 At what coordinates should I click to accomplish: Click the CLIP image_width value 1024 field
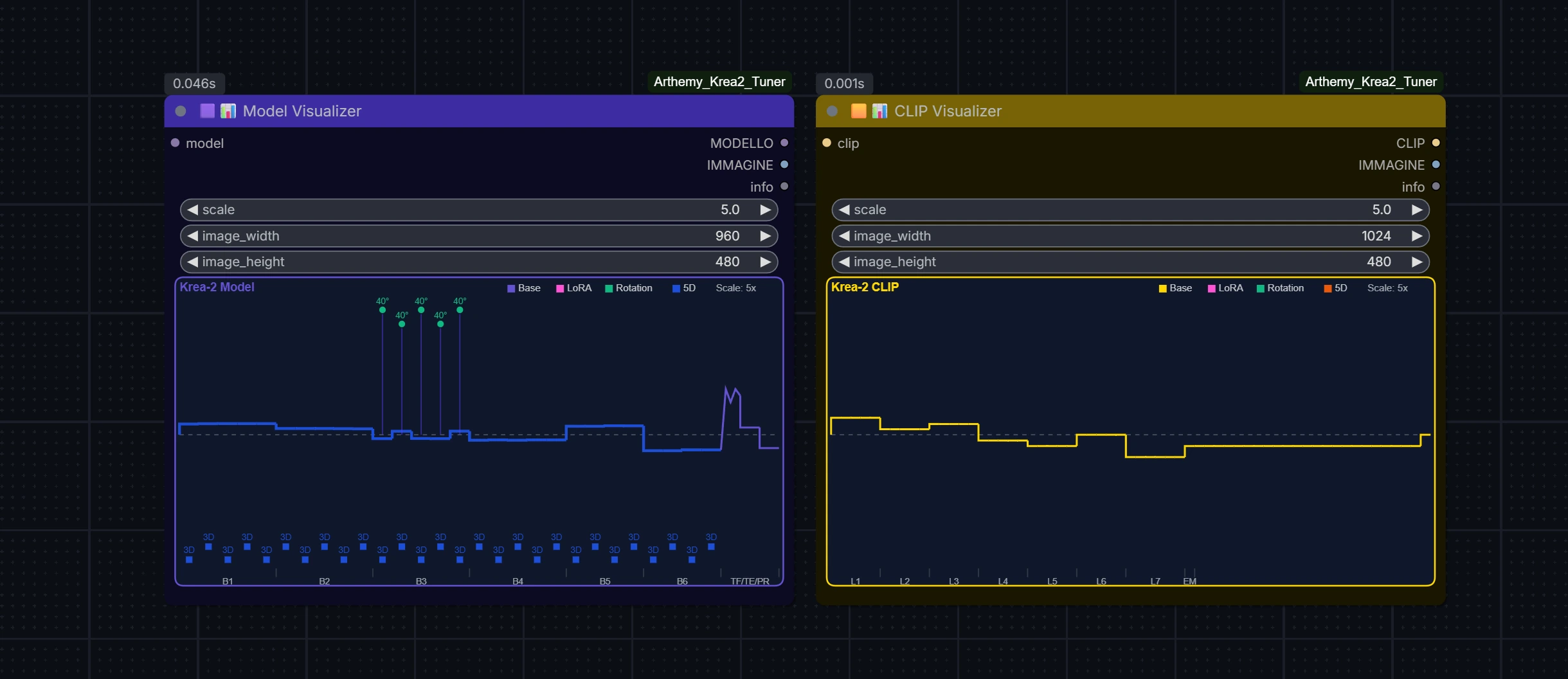1130,236
